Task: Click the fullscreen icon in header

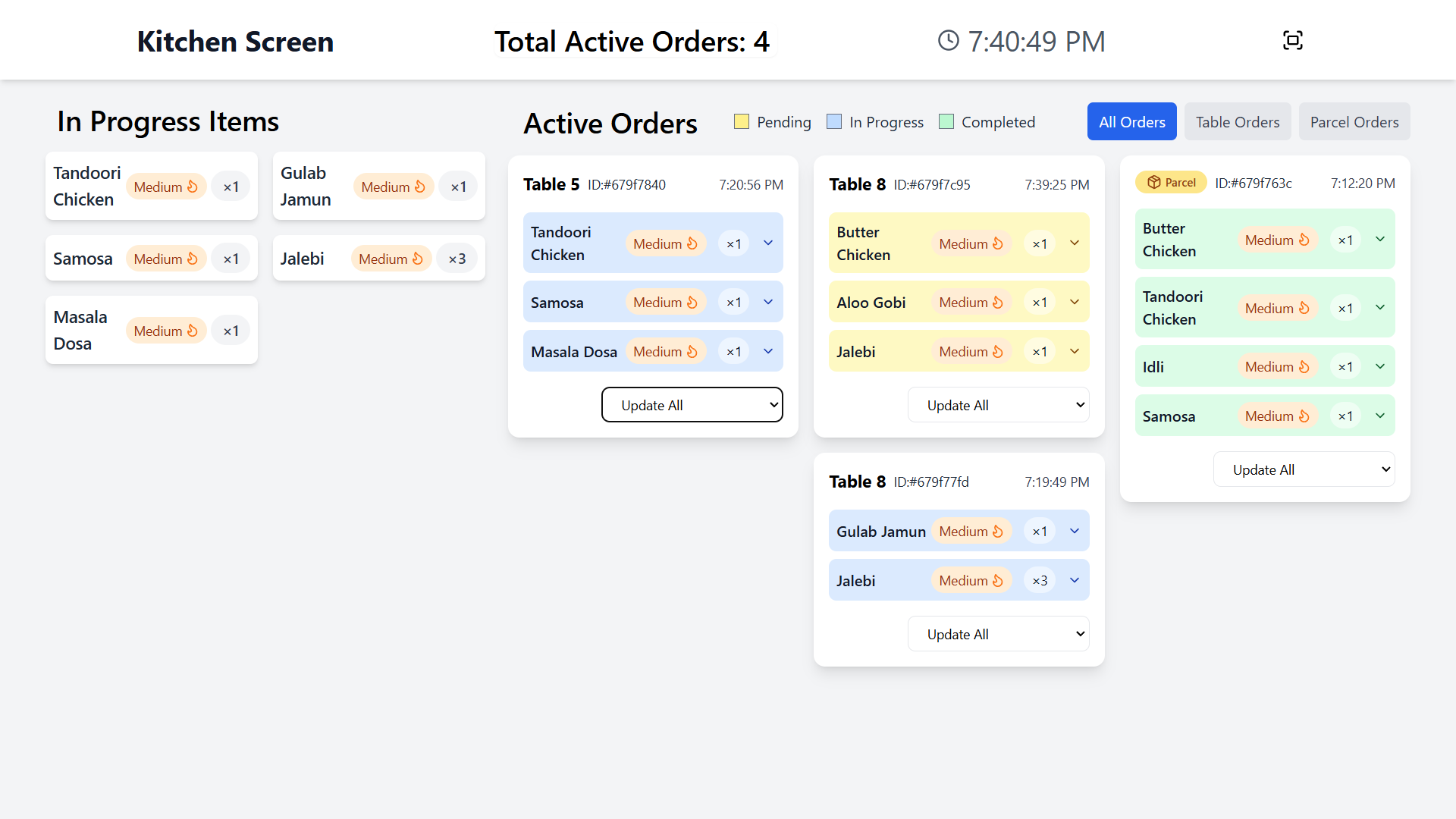Action: tap(1293, 41)
